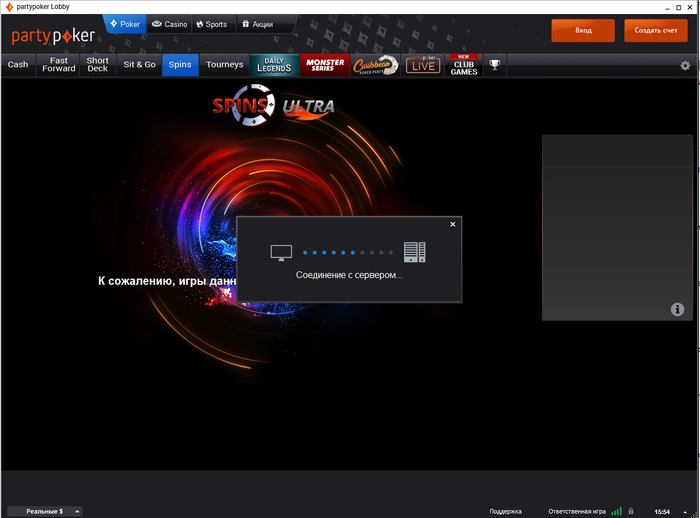This screenshot has height=518, width=700.
Task: Click the partypoker window title icon
Action: click(x=9, y=7)
